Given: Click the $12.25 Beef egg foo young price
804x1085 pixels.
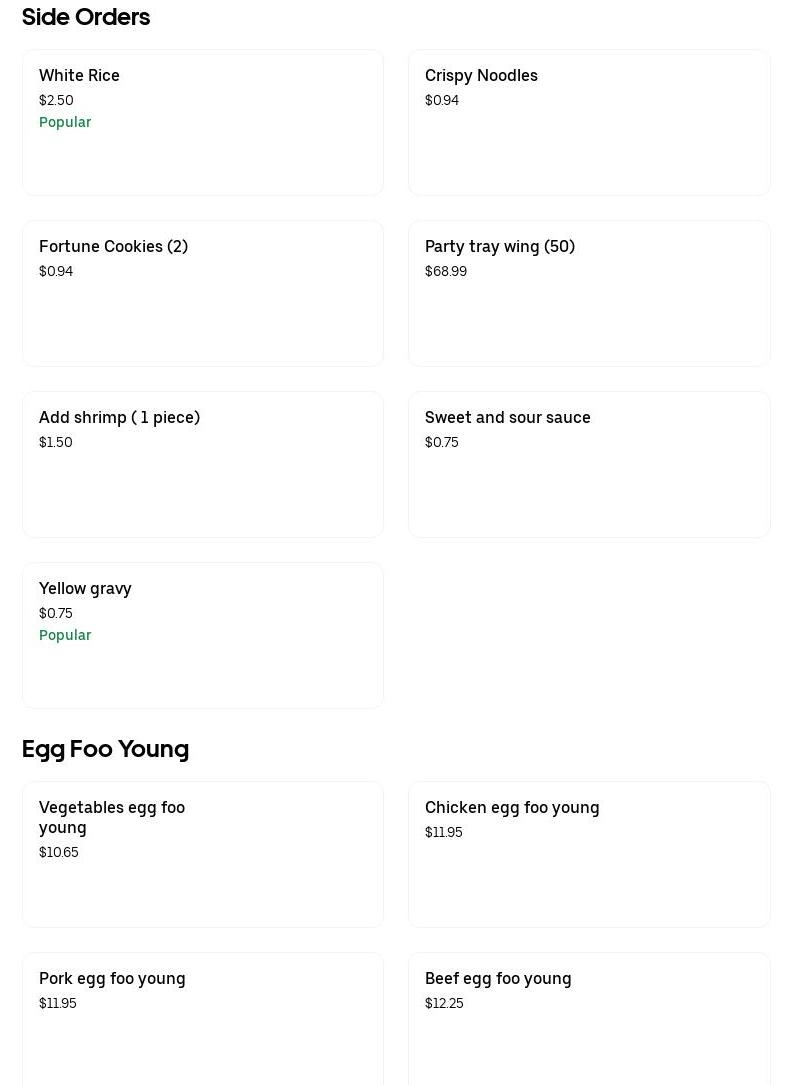Looking at the screenshot, I should (444, 1003).
